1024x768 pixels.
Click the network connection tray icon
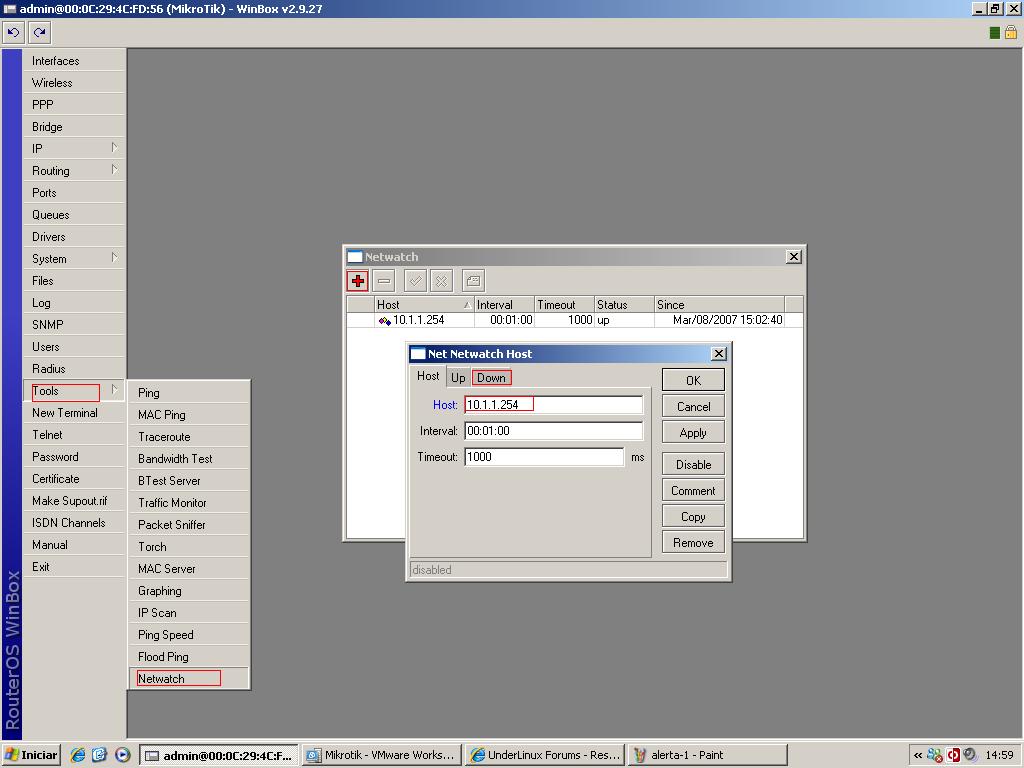pos(935,756)
